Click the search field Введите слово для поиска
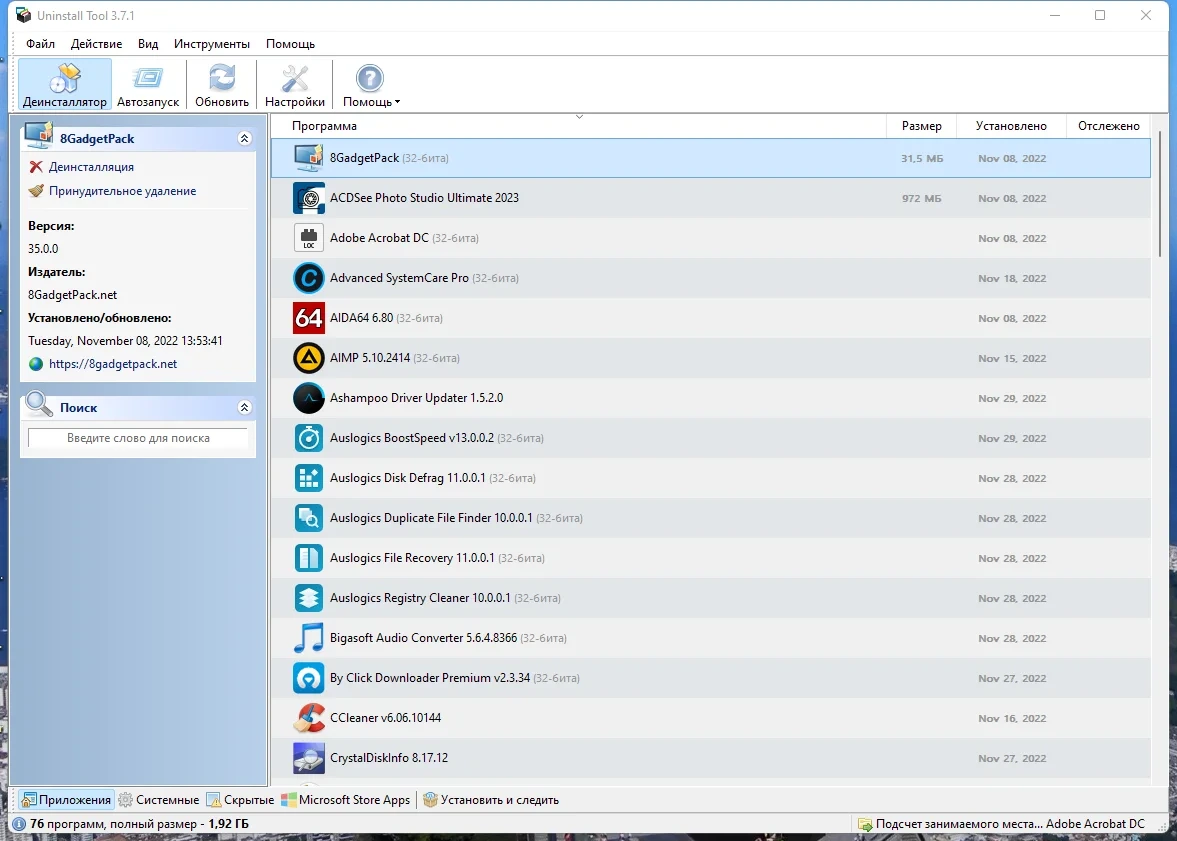The image size is (1177, 841). click(x=138, y=438)
